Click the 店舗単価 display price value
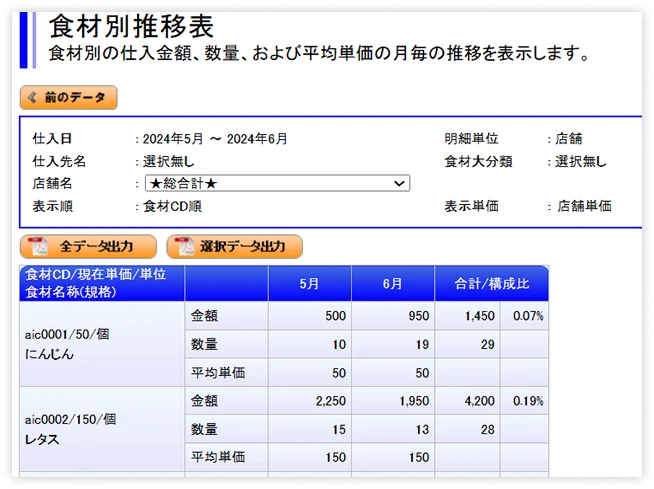 (584, 206)
